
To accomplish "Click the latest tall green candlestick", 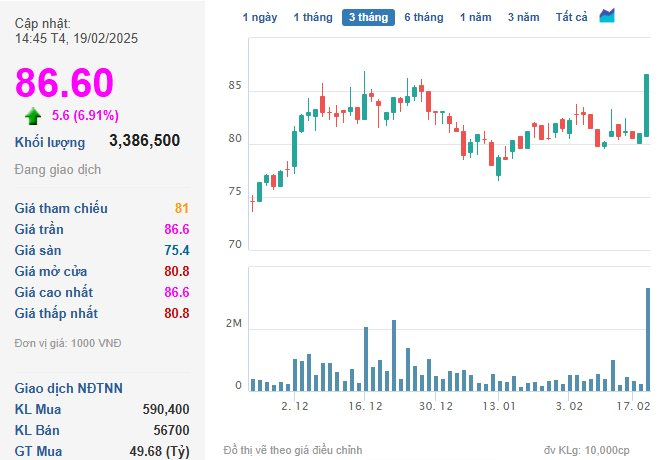I will pyautogui.click(x=647, y=105).
